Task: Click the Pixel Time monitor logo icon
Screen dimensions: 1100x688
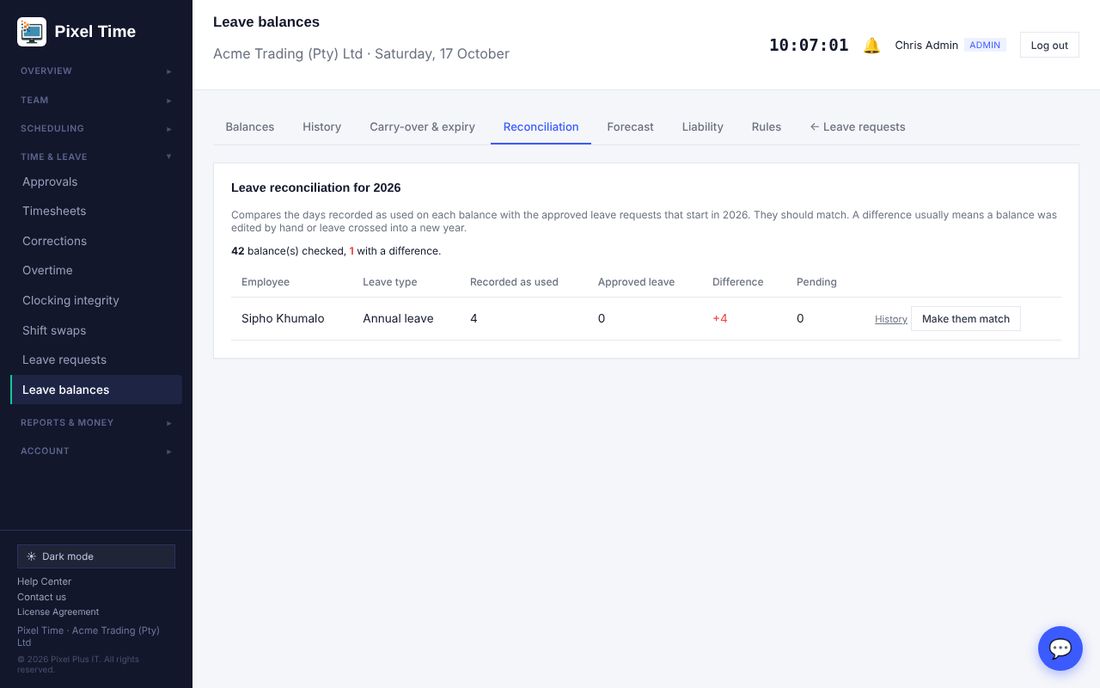Action: tap(32, 32)
